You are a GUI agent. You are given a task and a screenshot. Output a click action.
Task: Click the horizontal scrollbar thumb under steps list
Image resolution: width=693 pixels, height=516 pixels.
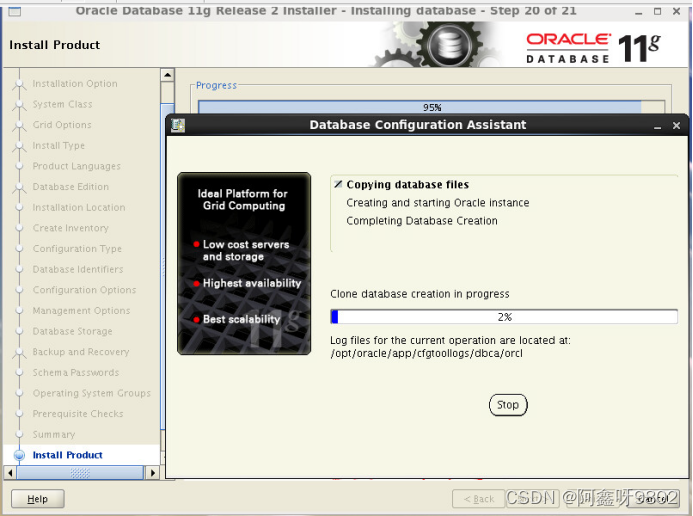click(80, 473)
